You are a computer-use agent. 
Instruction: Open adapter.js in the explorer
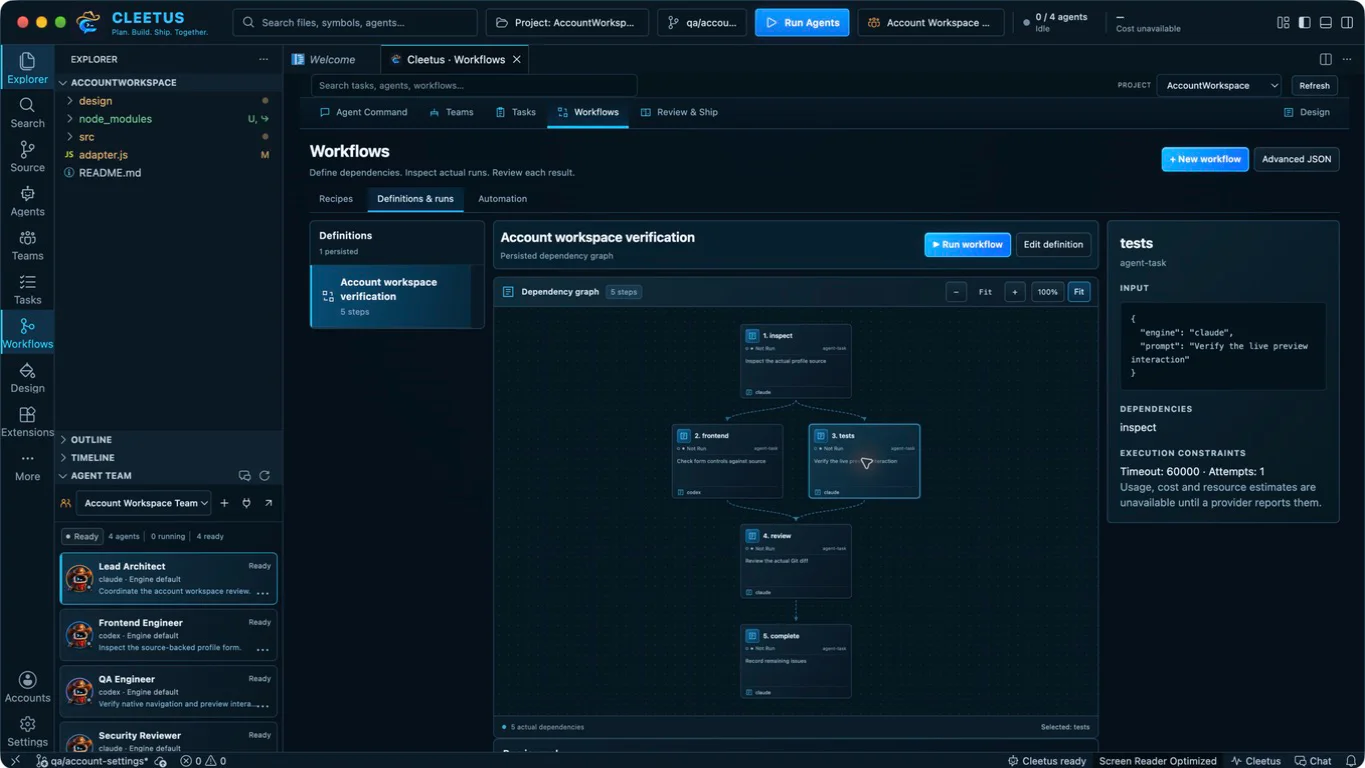[168, 155]
